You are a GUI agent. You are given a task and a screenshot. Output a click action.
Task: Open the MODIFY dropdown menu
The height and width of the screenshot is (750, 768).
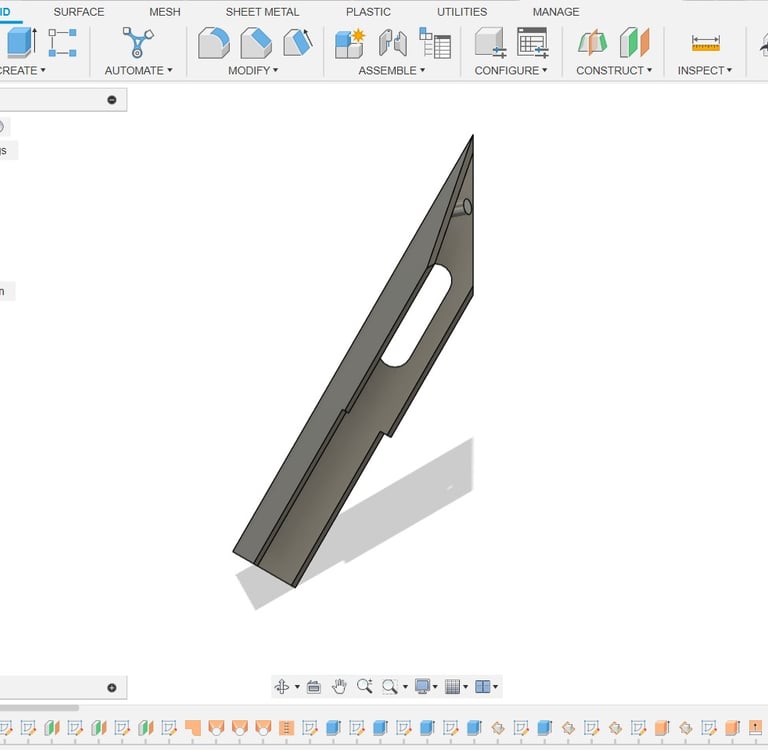[x=253, y=71]
